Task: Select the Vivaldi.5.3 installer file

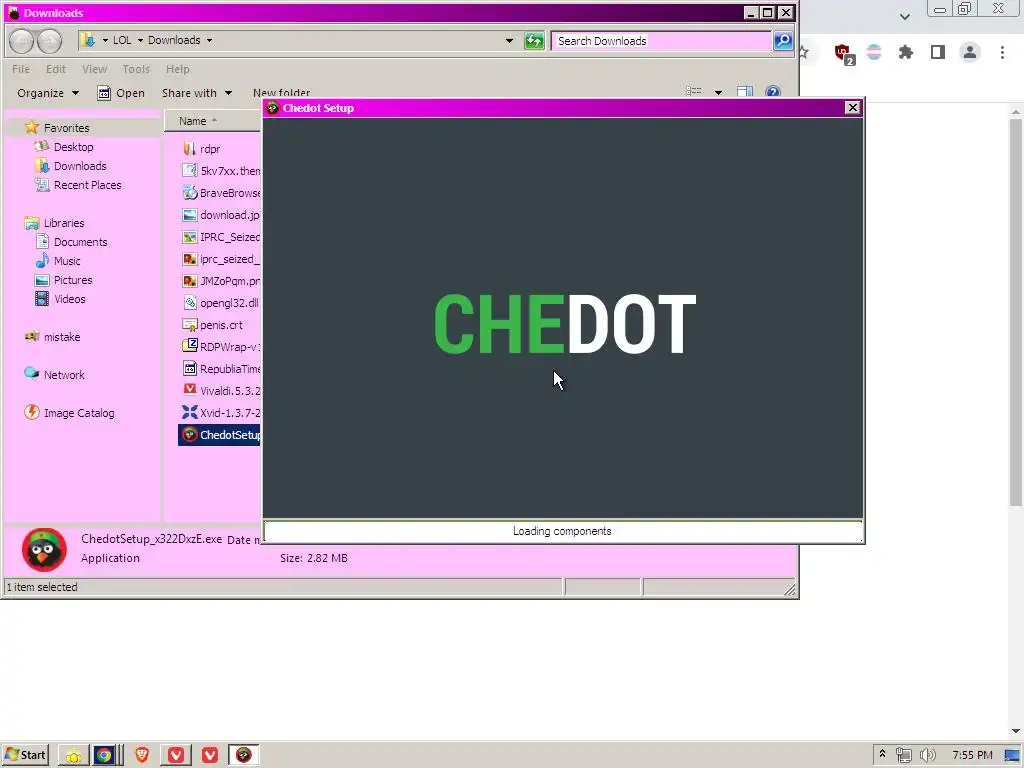Action: tap(221, 391)
